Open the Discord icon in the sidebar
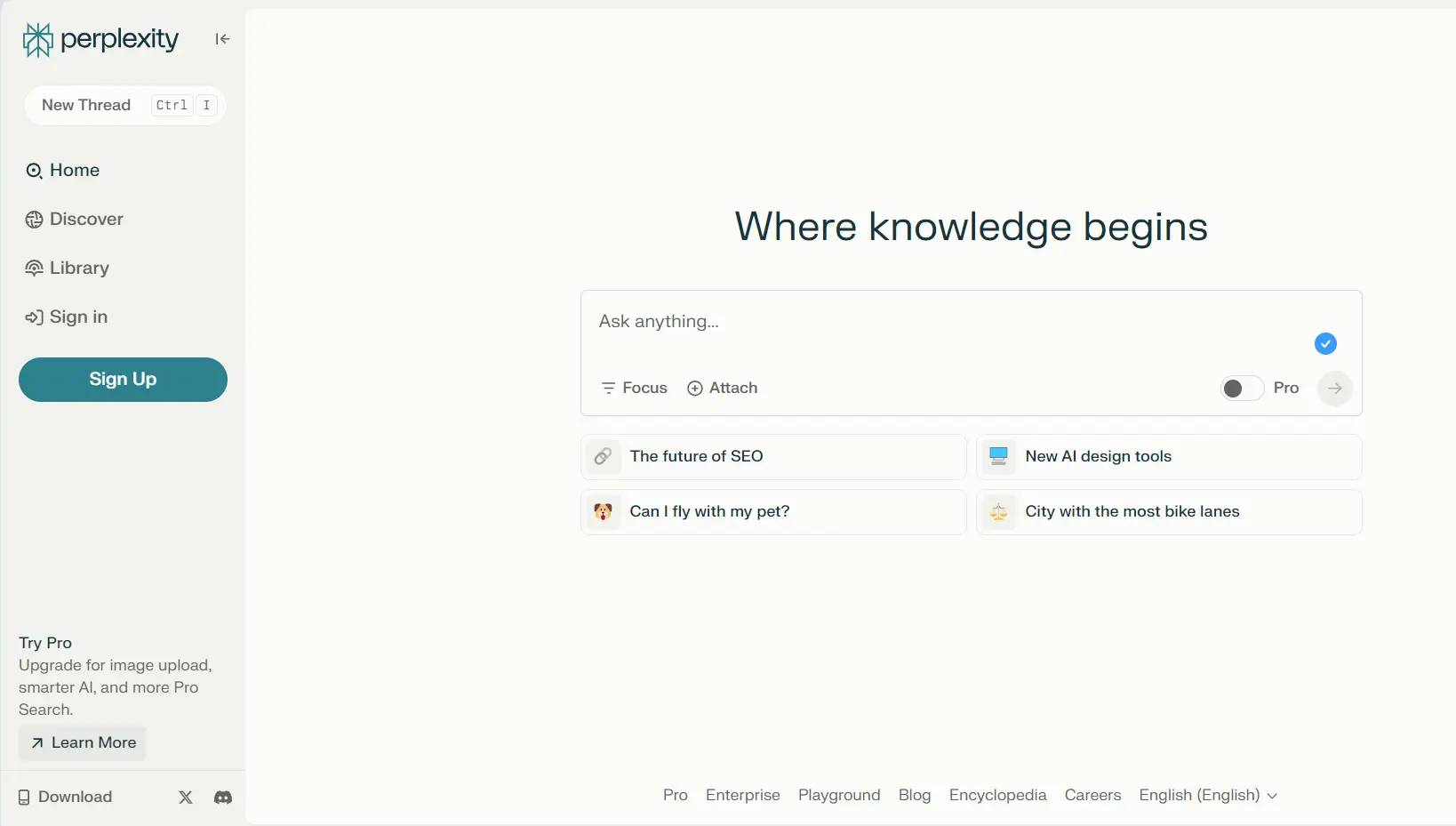 pos(223,798)
